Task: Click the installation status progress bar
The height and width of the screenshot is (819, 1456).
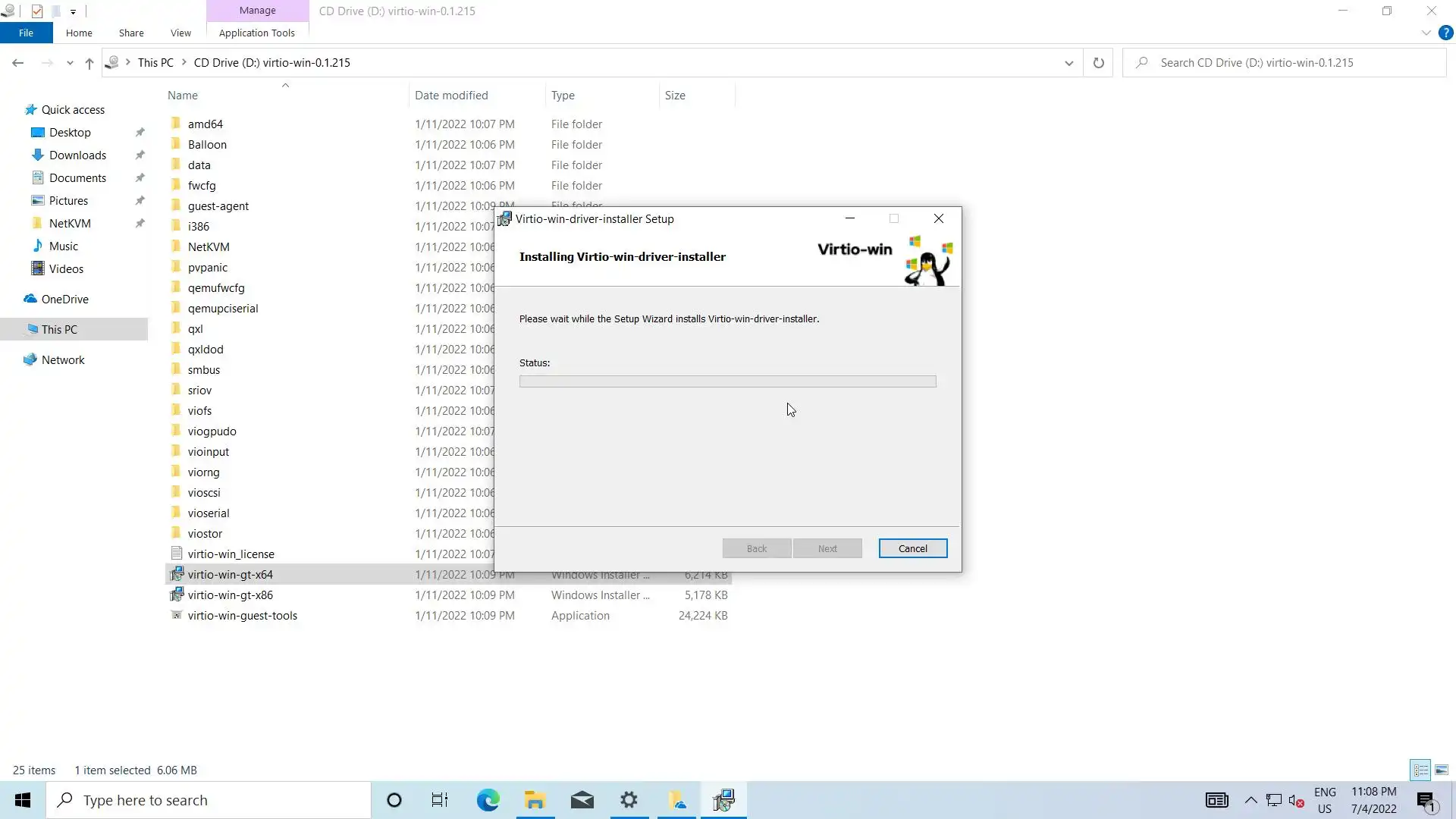Action: (727, 381)
